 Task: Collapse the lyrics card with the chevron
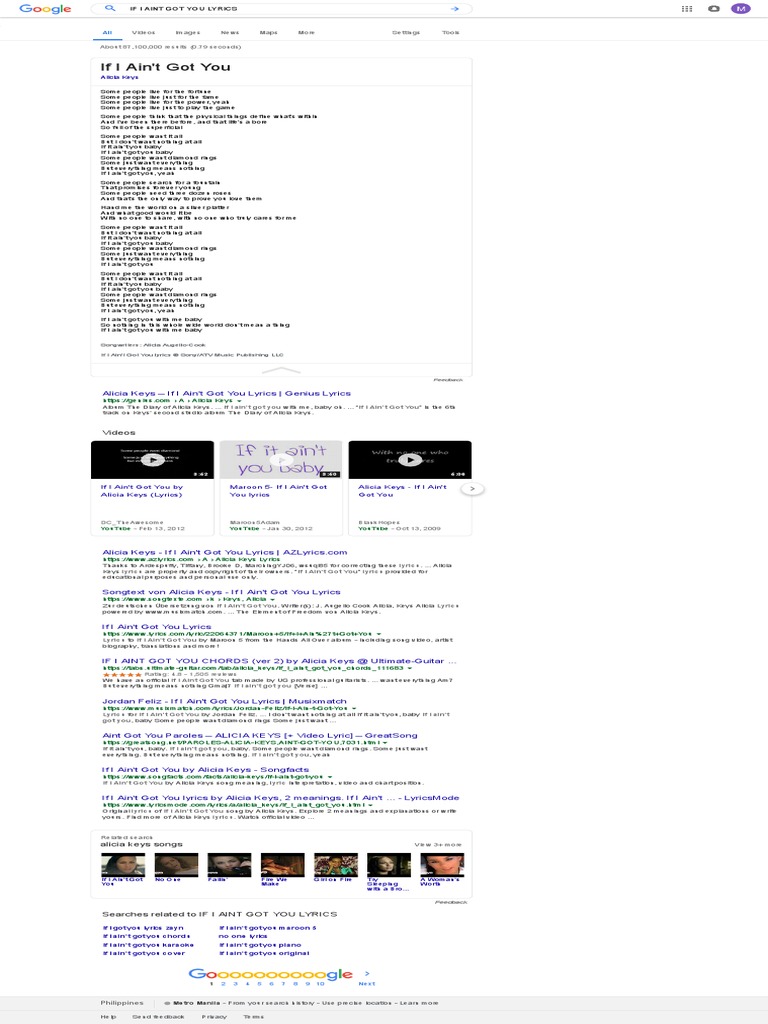(x=281, y=370)
